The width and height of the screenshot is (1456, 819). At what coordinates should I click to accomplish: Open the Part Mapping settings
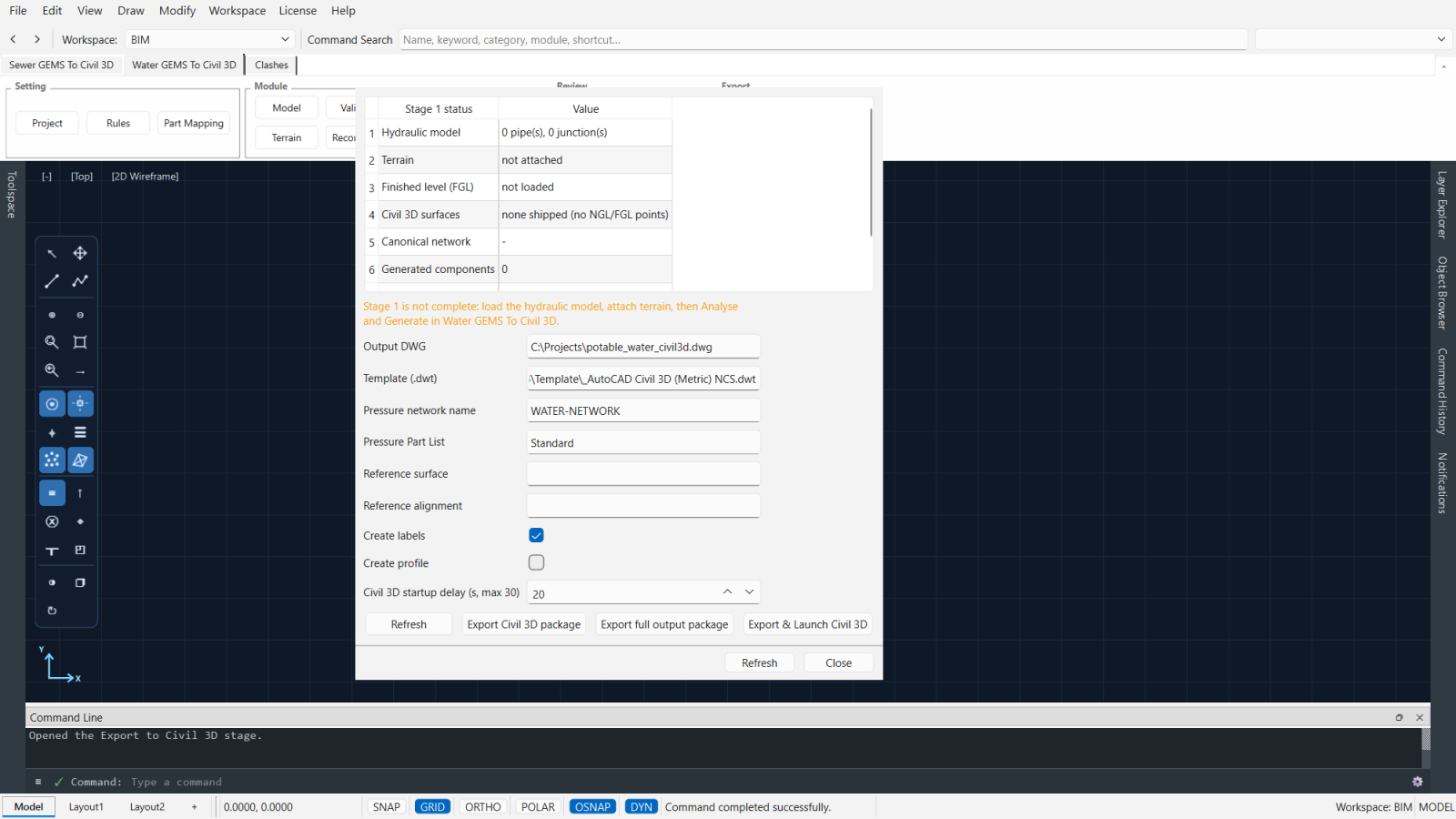pyautogui.click(x=194, y=123)
